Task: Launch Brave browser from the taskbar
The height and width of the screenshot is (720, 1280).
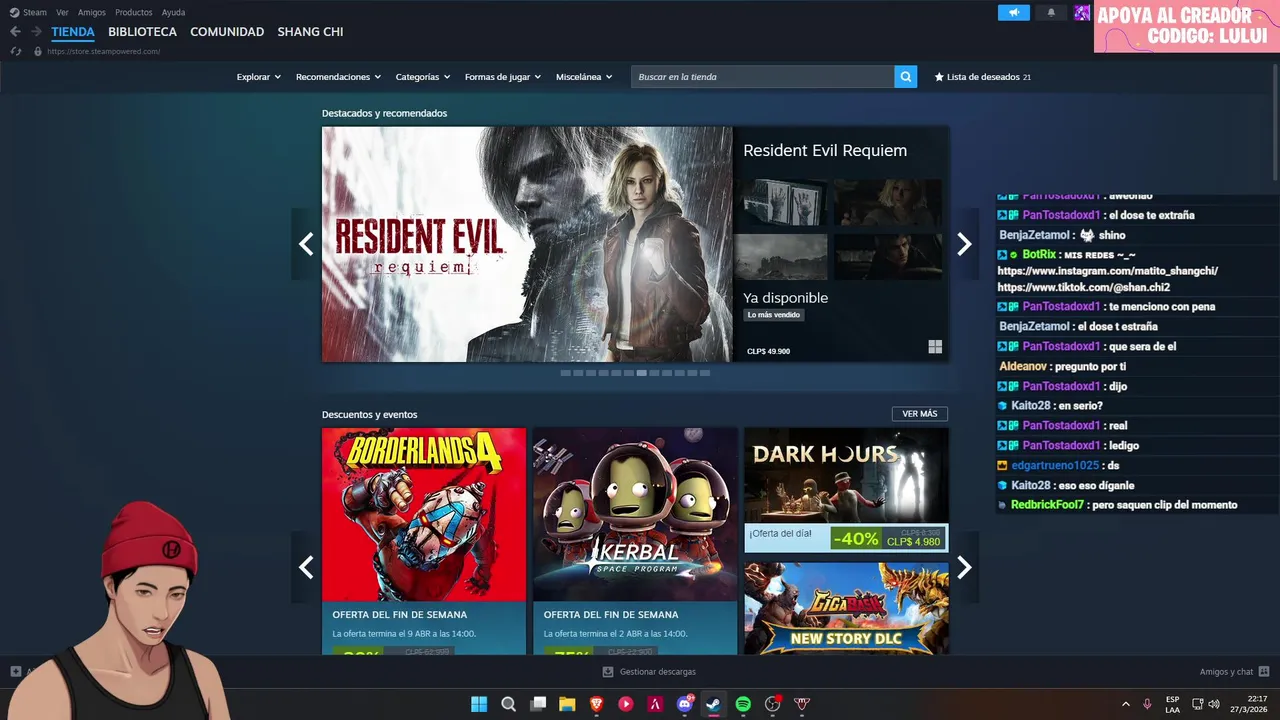Action: [x=597, y=704]
